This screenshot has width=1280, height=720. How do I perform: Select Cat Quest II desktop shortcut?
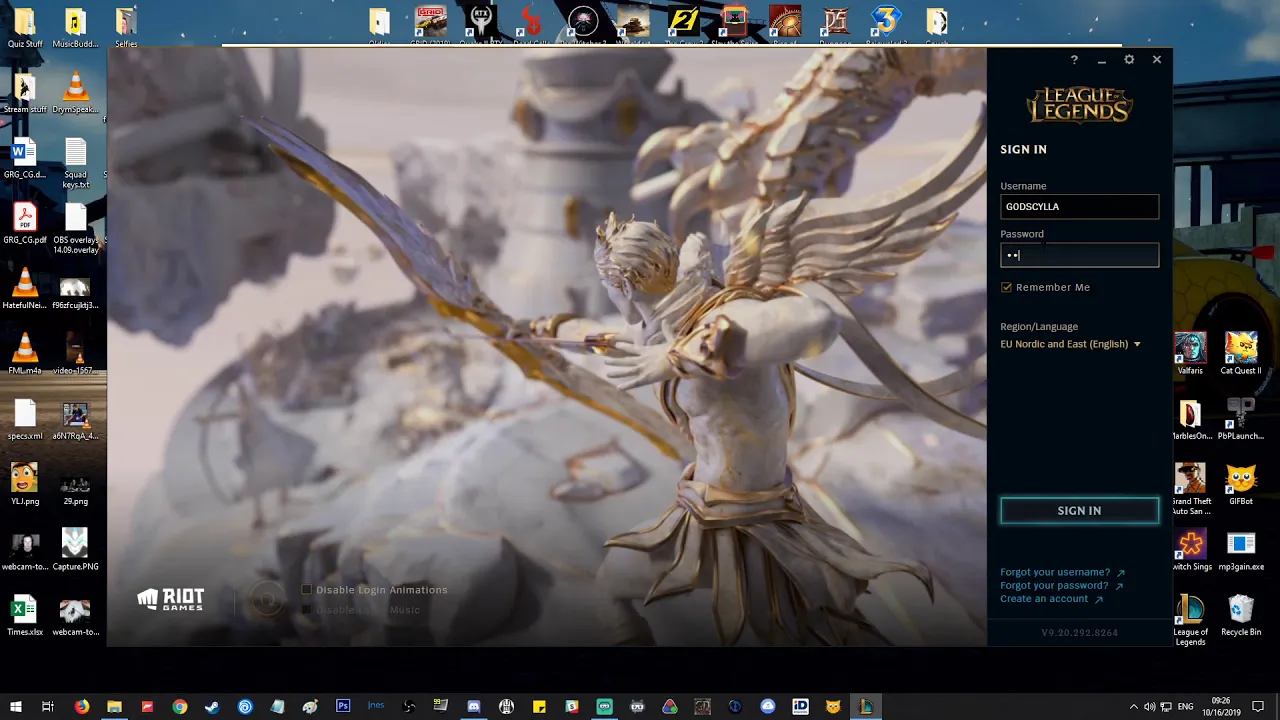(1241, 354)
